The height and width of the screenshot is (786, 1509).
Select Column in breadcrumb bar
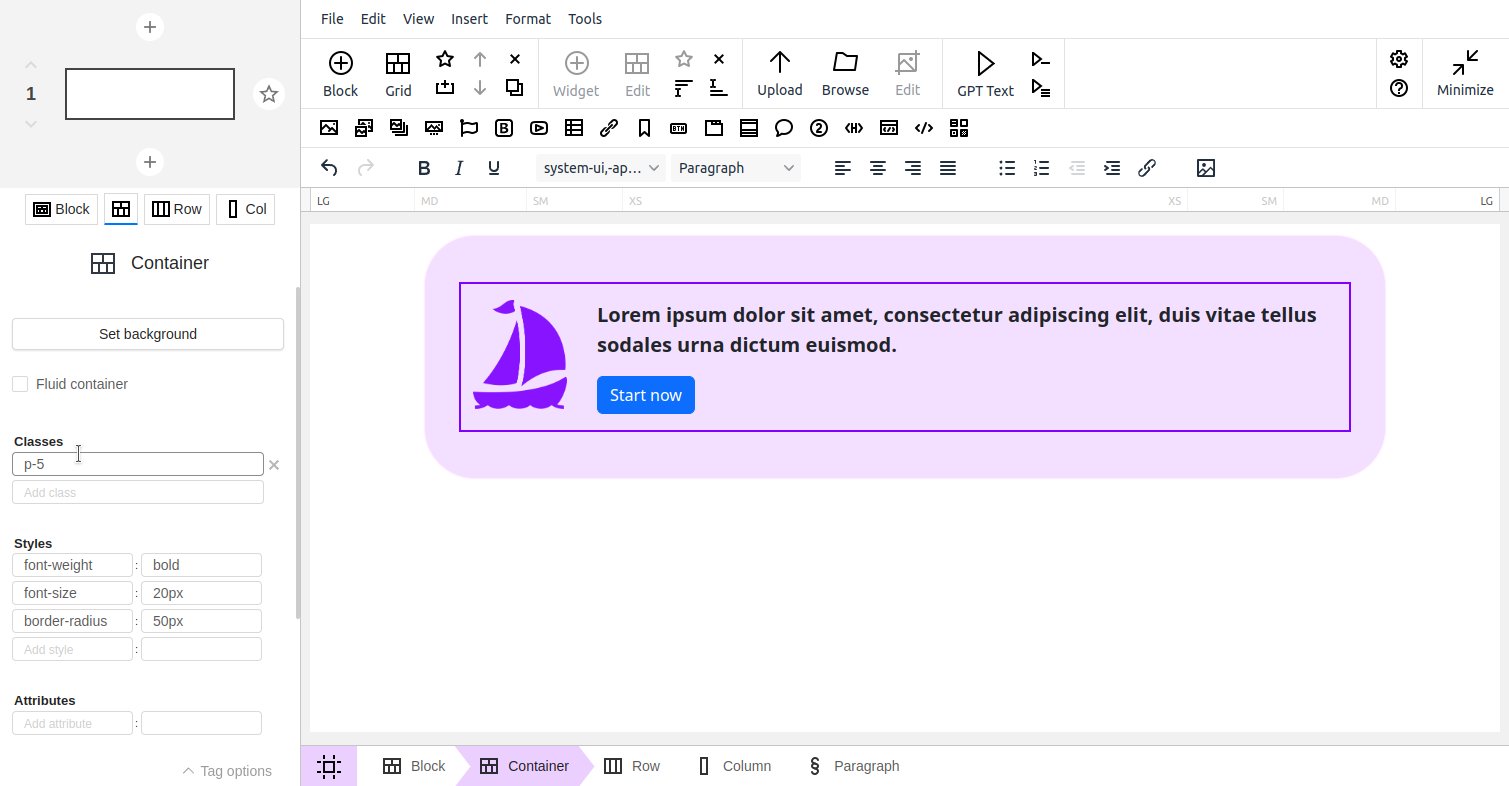tap(734, 766)
